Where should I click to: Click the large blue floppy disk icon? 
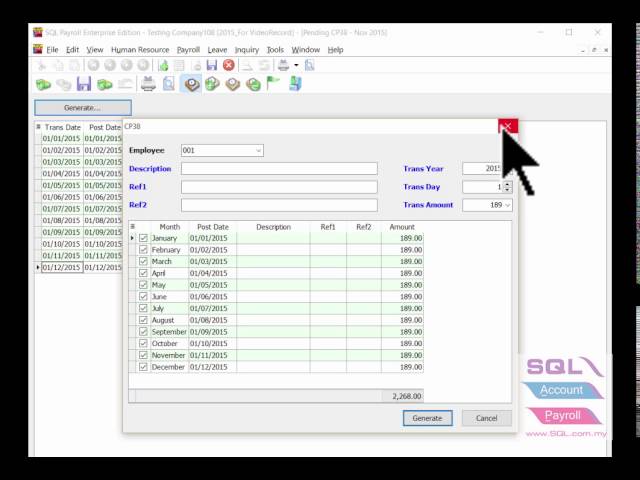tap(84, 84)
